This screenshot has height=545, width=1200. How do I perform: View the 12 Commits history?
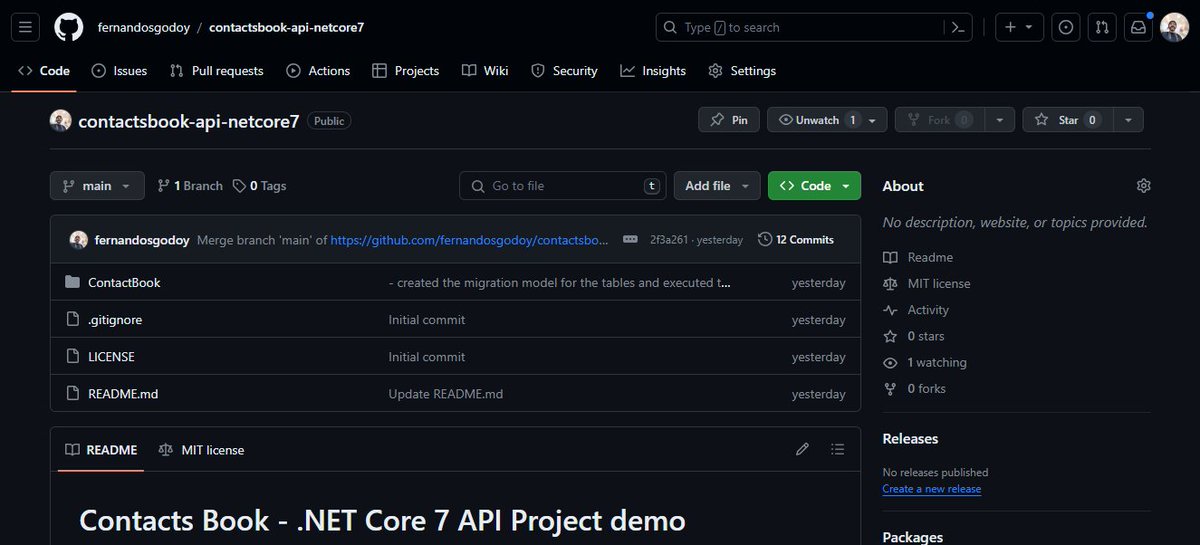(796, 240)
